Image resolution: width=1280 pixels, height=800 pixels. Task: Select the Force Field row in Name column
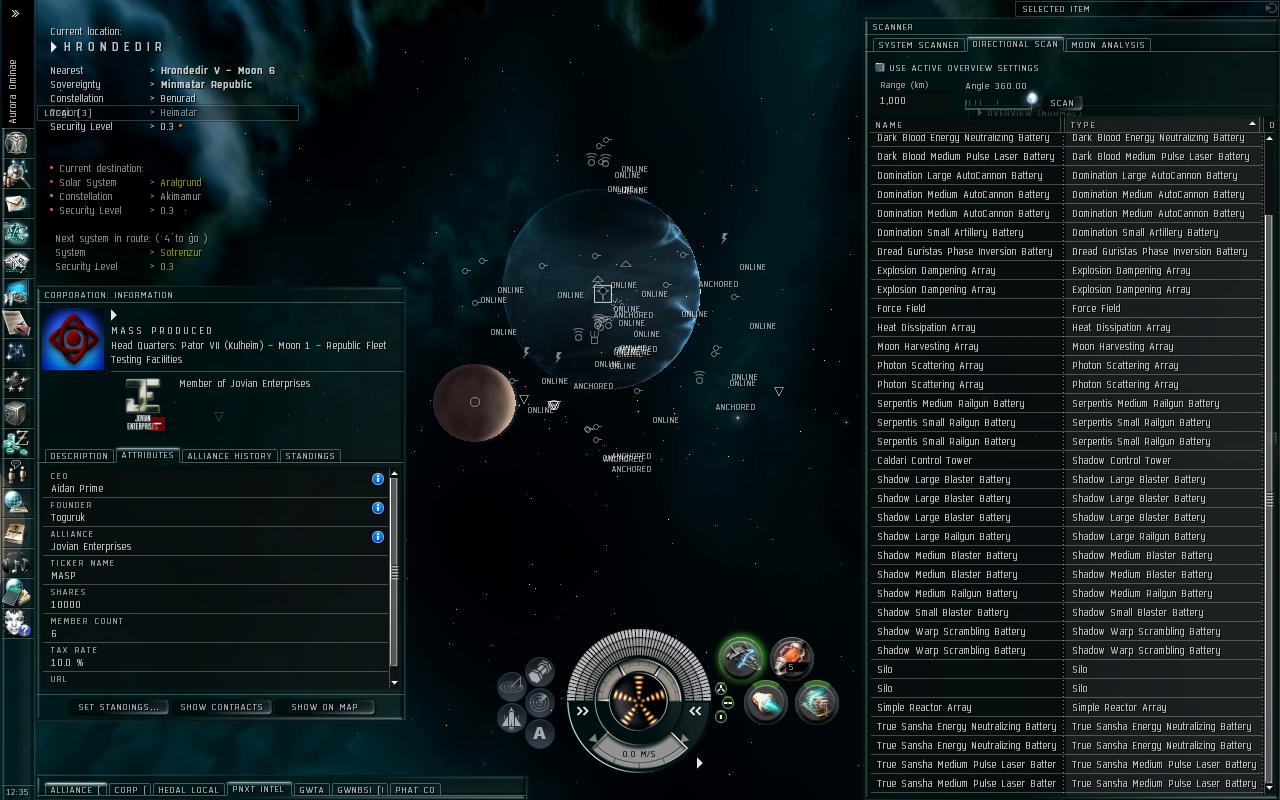(x=965, y=309)
